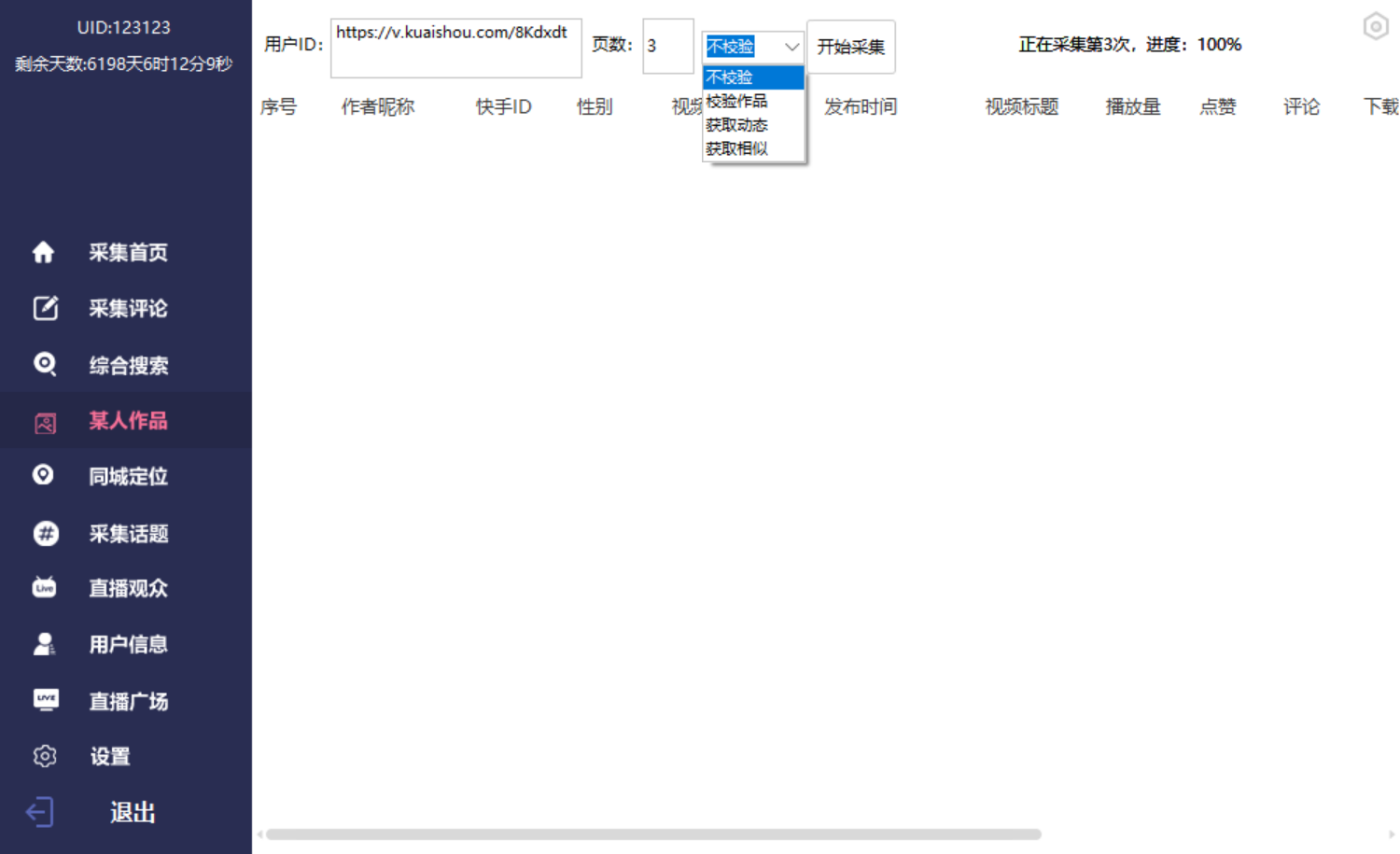
Task: Click the 直播观众 Live TV icon
Action: click(44, 588)
